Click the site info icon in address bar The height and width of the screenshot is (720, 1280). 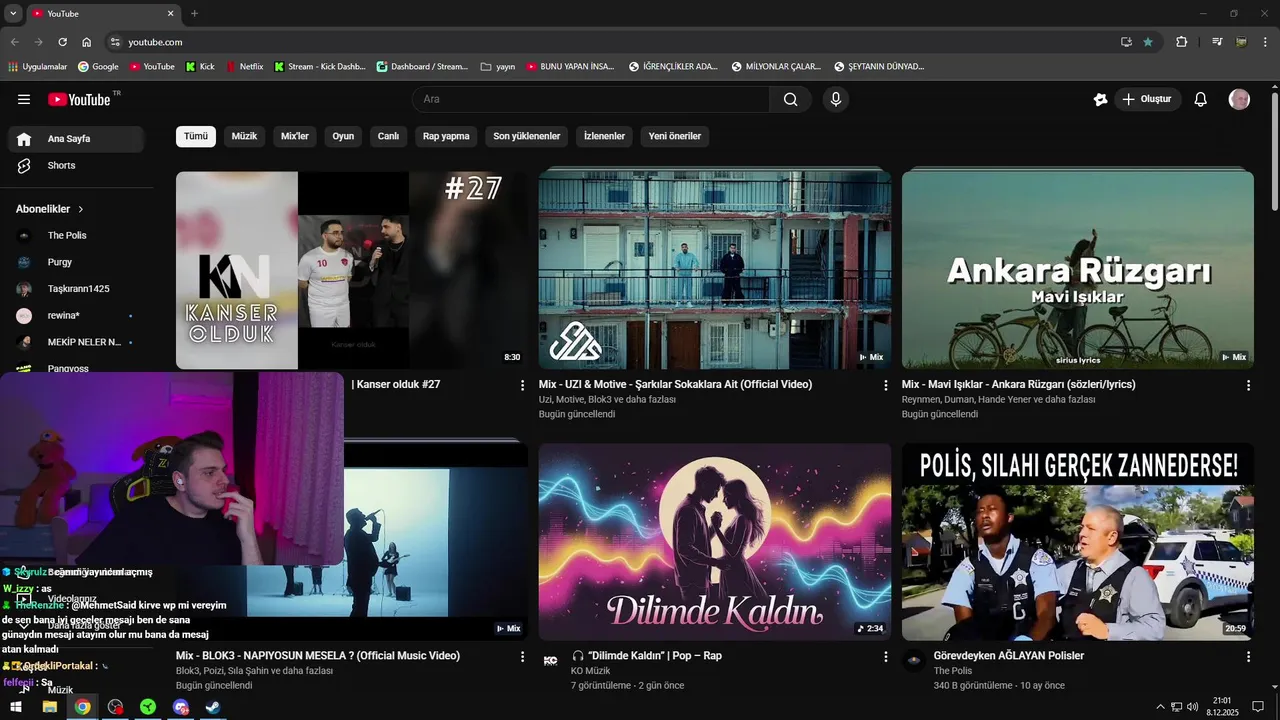point(115,42)
